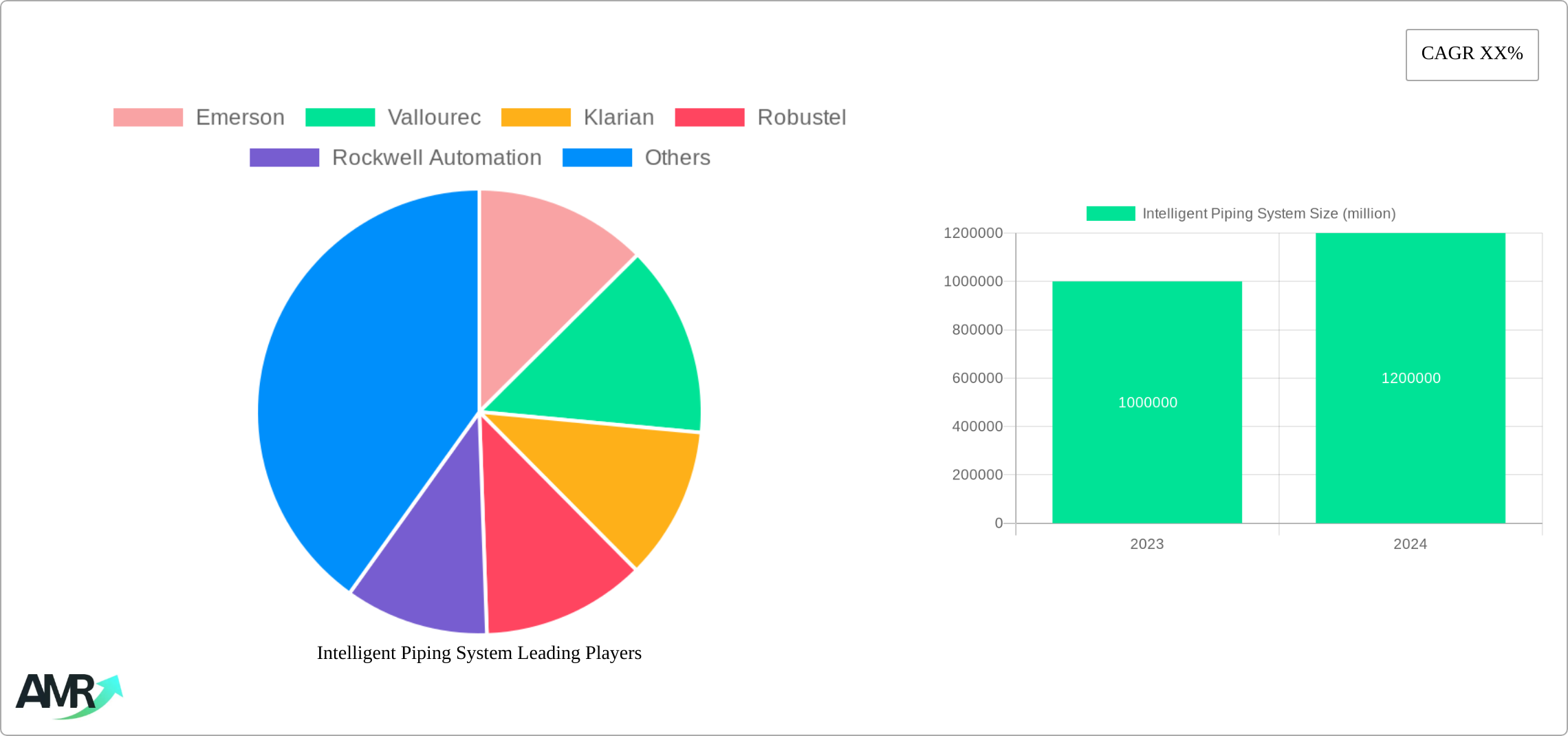This screenshot has height=736, width=1568.
Task: Click the Intelligent Piping System Size legend
Action: (1241, 214)
